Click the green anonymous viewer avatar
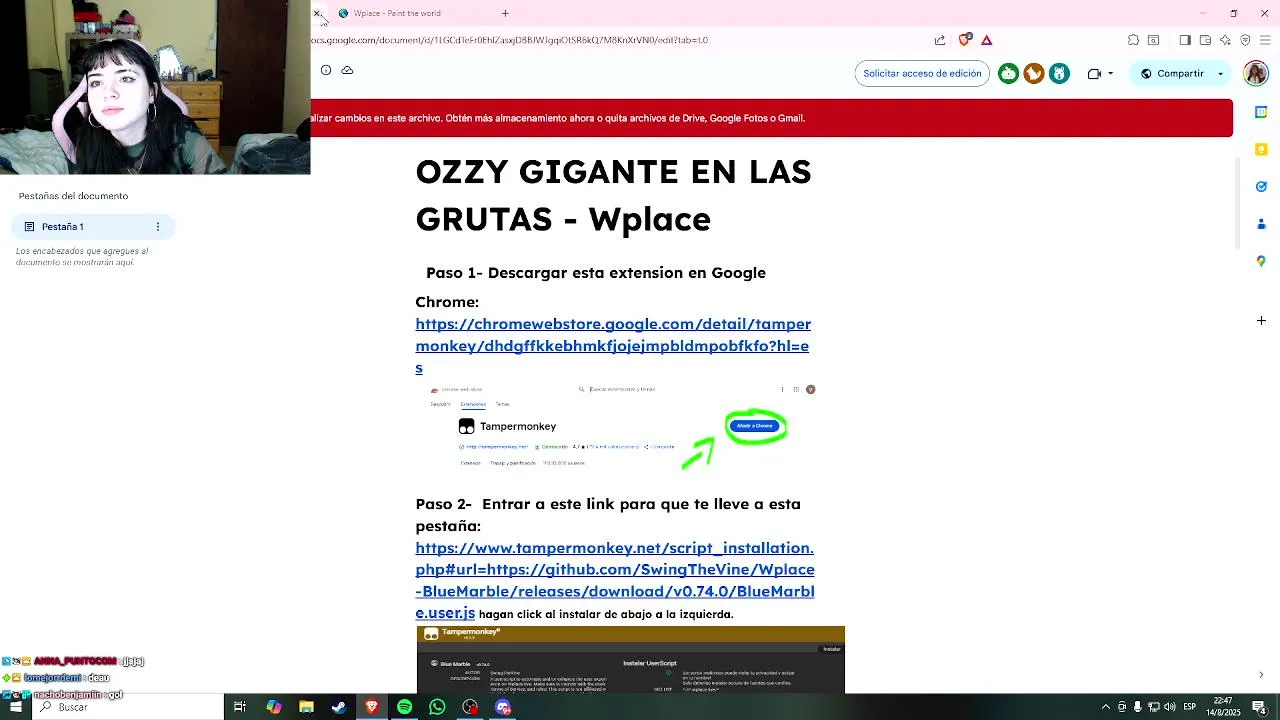The height and width of the screenshot is (720, 1280). coord(1008,73)
